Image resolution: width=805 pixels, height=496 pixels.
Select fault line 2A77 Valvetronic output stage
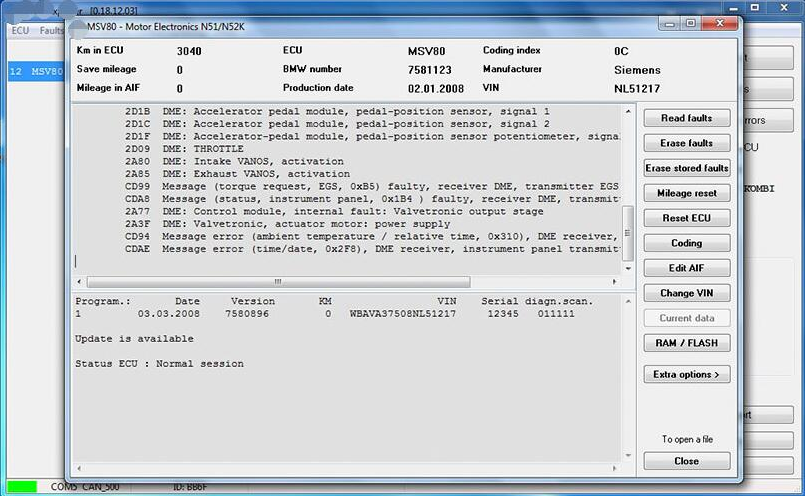point(334,212)
